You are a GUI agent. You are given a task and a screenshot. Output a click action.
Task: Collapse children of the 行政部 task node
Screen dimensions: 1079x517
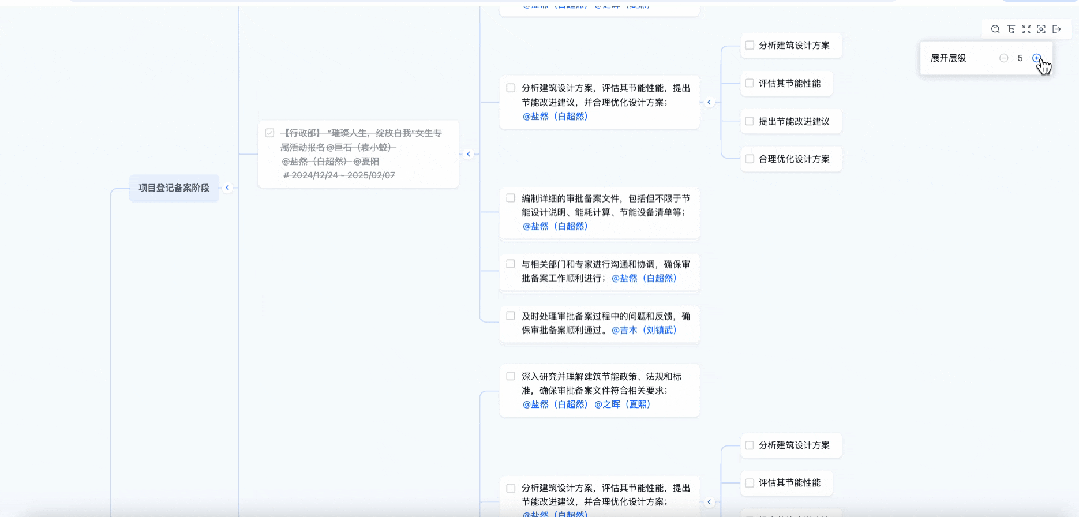coord(468,154)
